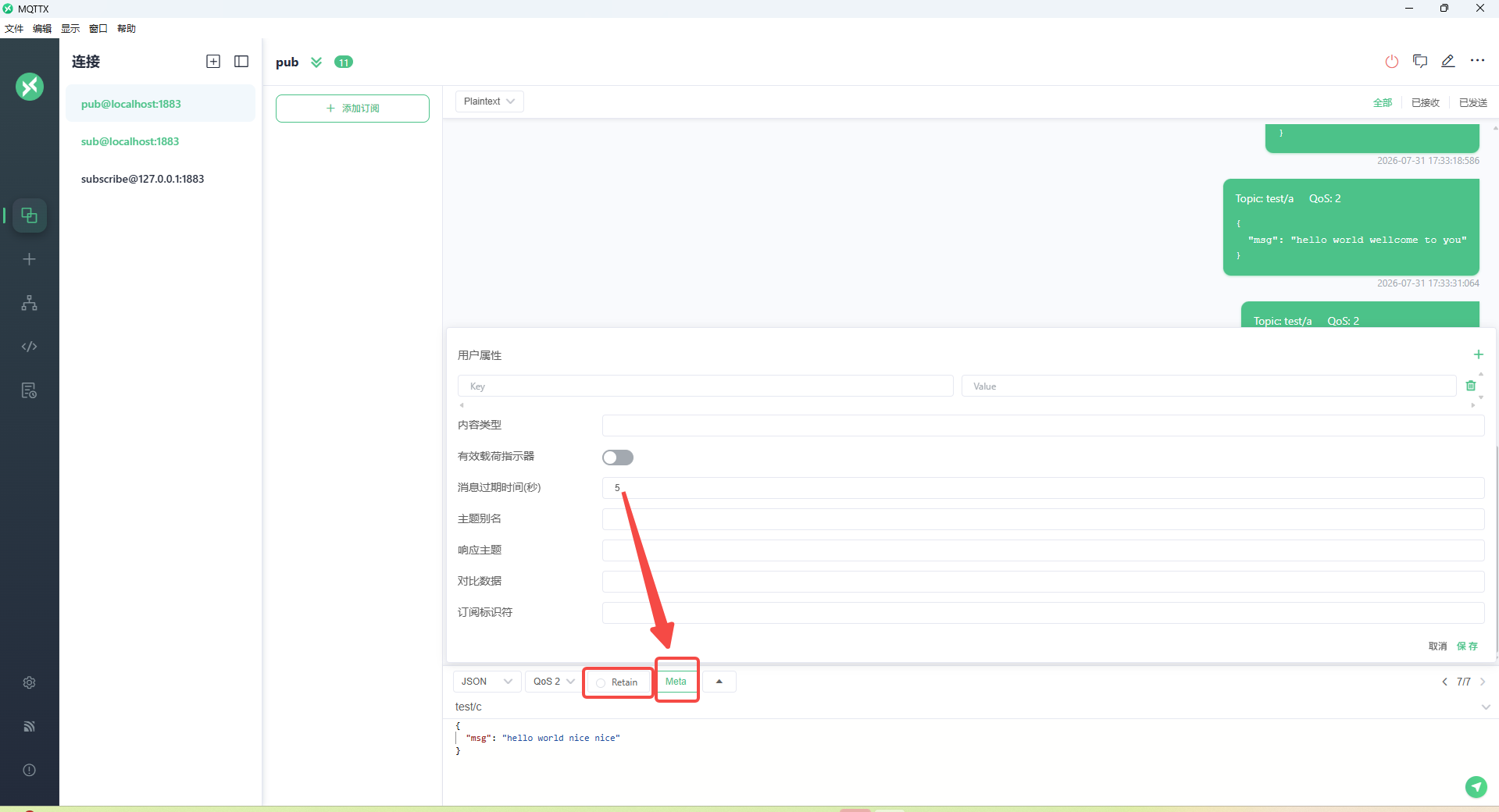The height and width of the screenshot is (812, 1499).
Task: Toggle the payload format indicator switch
Action: point(618,458)
